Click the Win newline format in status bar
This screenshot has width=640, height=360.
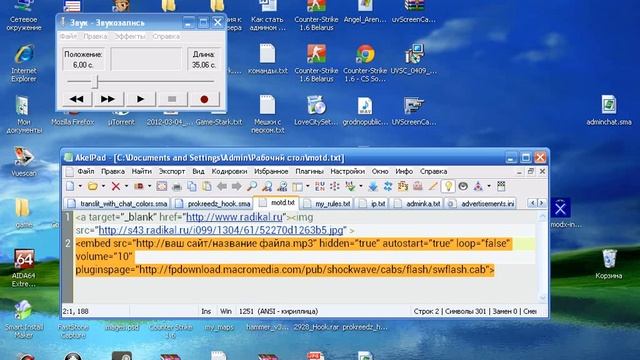click(226, 311)
